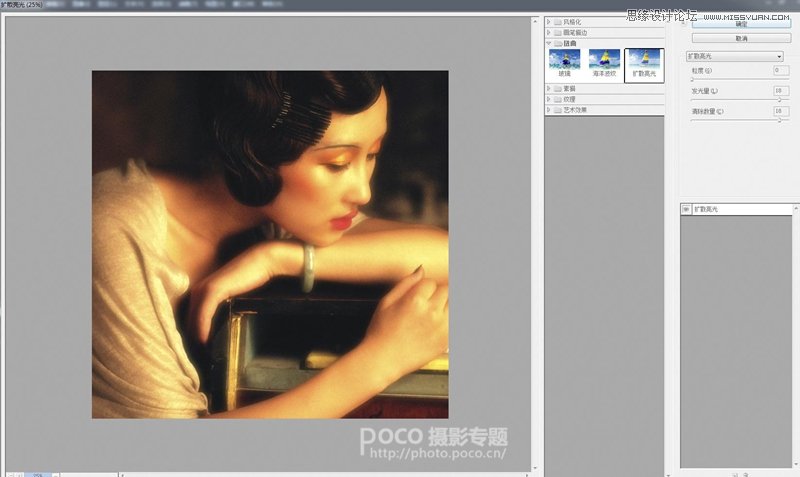The width and height of the screenshot is (800, 477).
Task: Focus the 粒度 value field
Action: pos(781,70)
